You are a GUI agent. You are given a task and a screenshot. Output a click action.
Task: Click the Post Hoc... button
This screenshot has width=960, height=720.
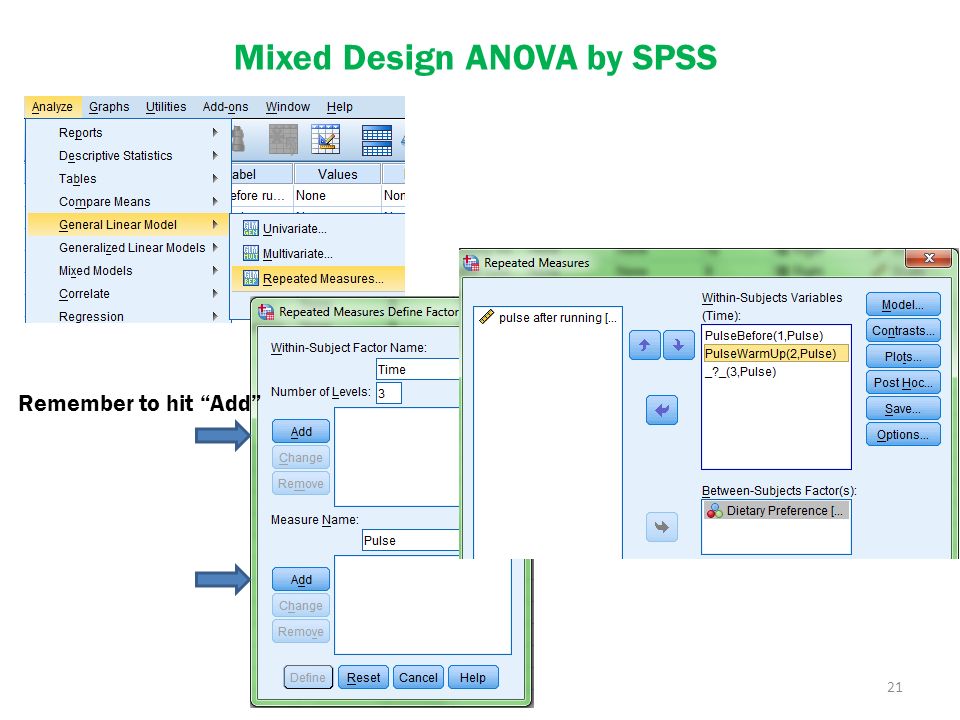click(903, 383)
